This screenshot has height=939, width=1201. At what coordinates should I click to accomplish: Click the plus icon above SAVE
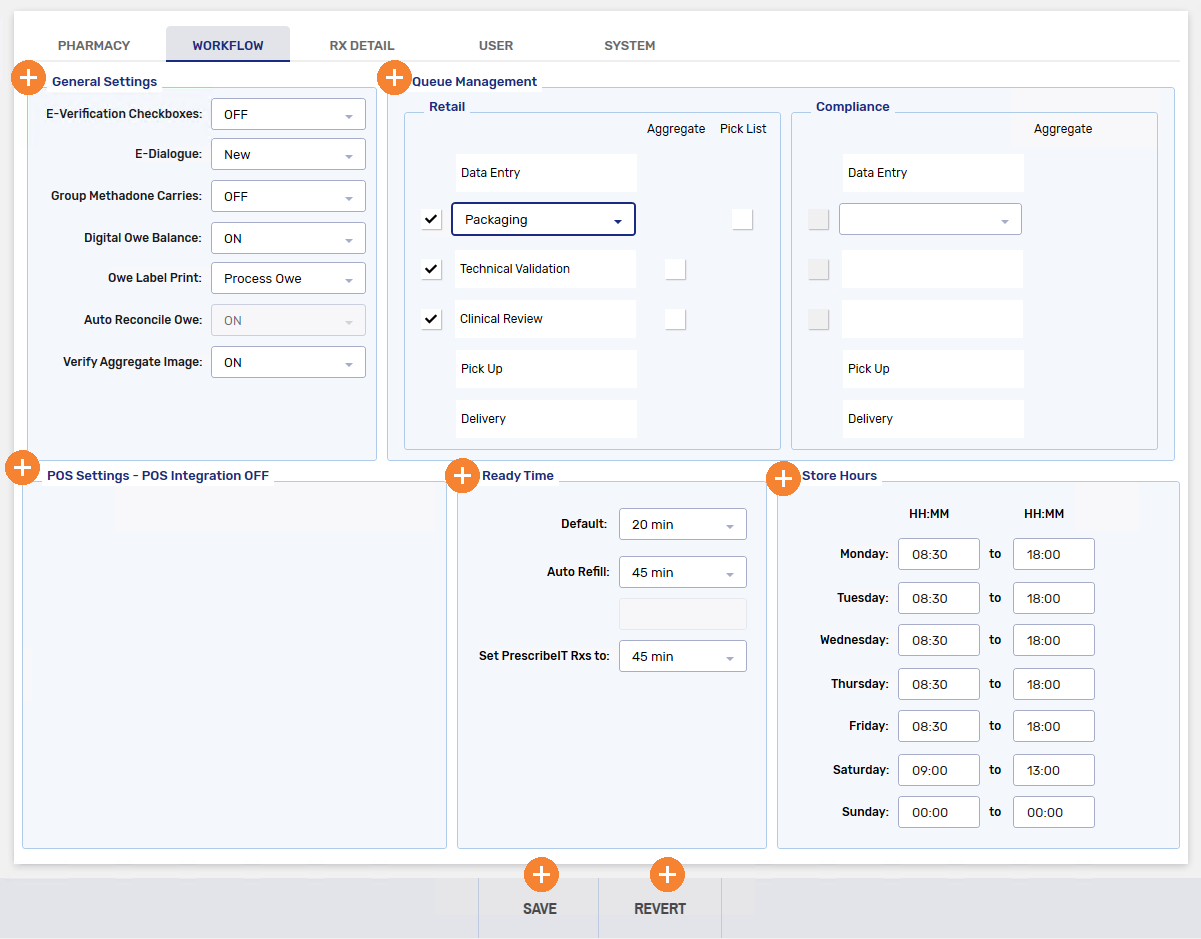click(541, 874)
